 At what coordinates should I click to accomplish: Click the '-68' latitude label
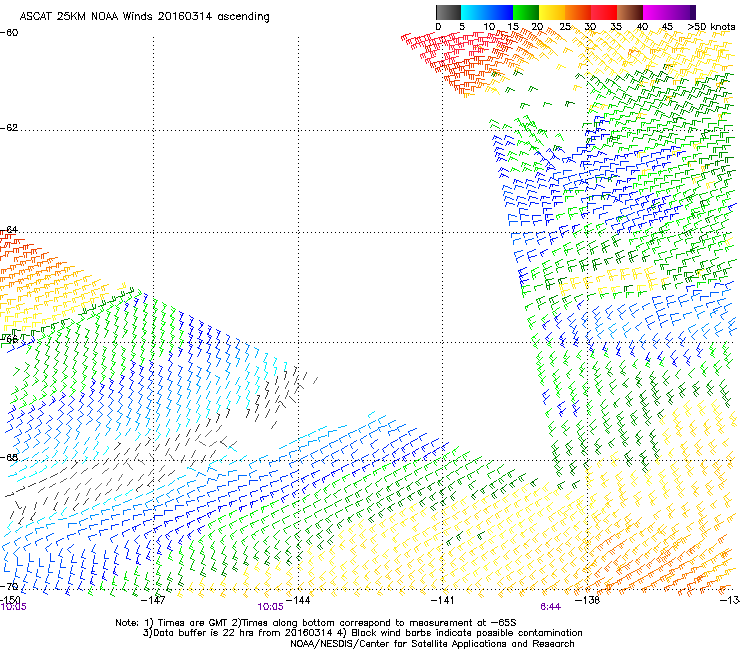click(9, 457)
